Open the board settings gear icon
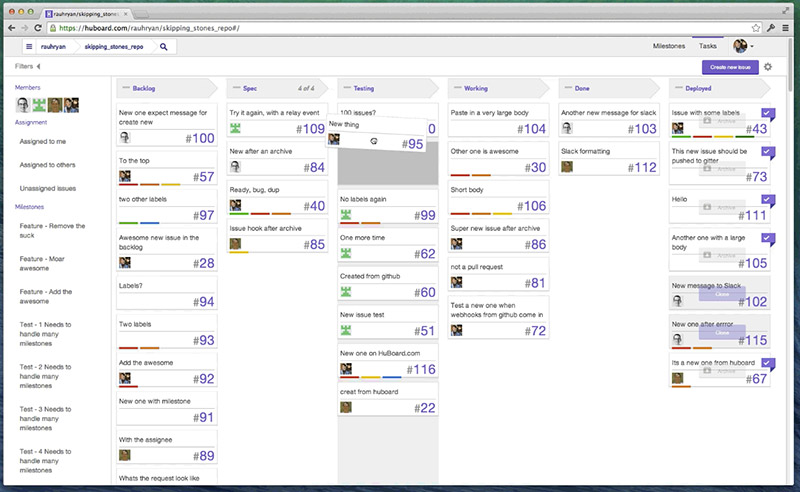This screenshot has height=492, width=800. pos(768,67)
